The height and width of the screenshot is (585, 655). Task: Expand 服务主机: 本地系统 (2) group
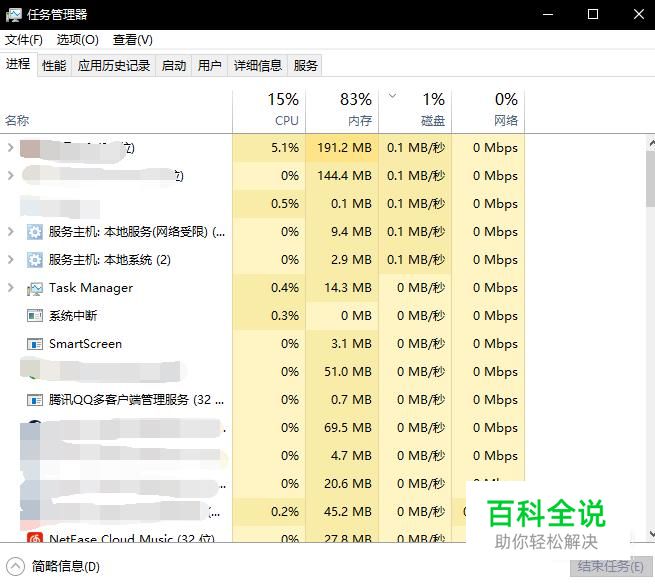(10, 259)
